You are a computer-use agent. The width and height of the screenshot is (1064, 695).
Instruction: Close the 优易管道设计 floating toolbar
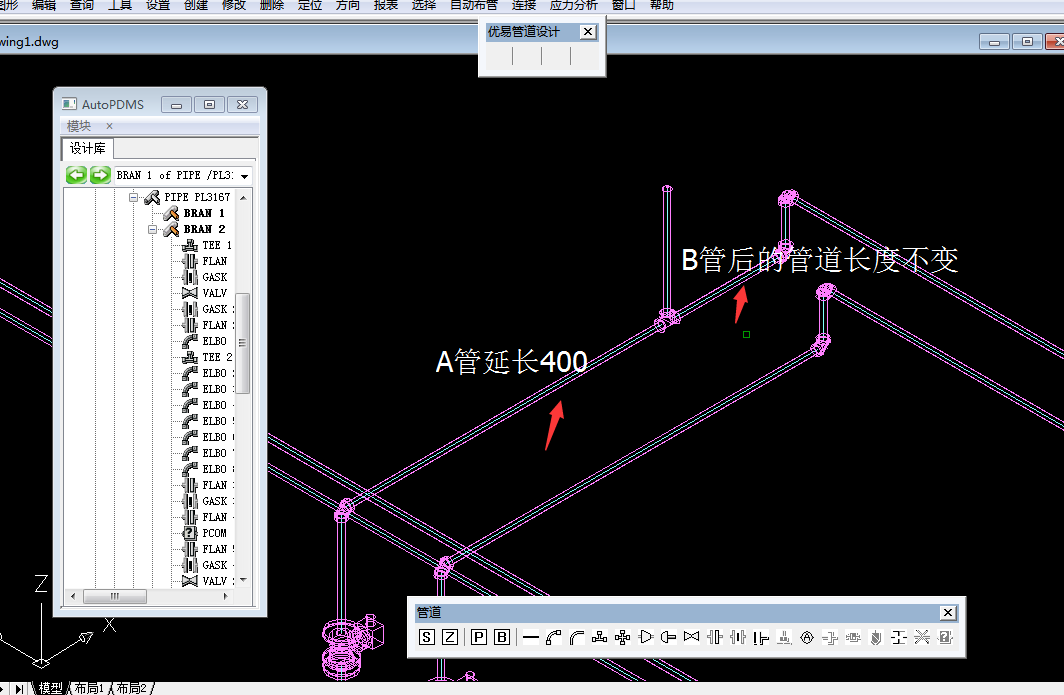pyautogui.click(x=588, y=32)
